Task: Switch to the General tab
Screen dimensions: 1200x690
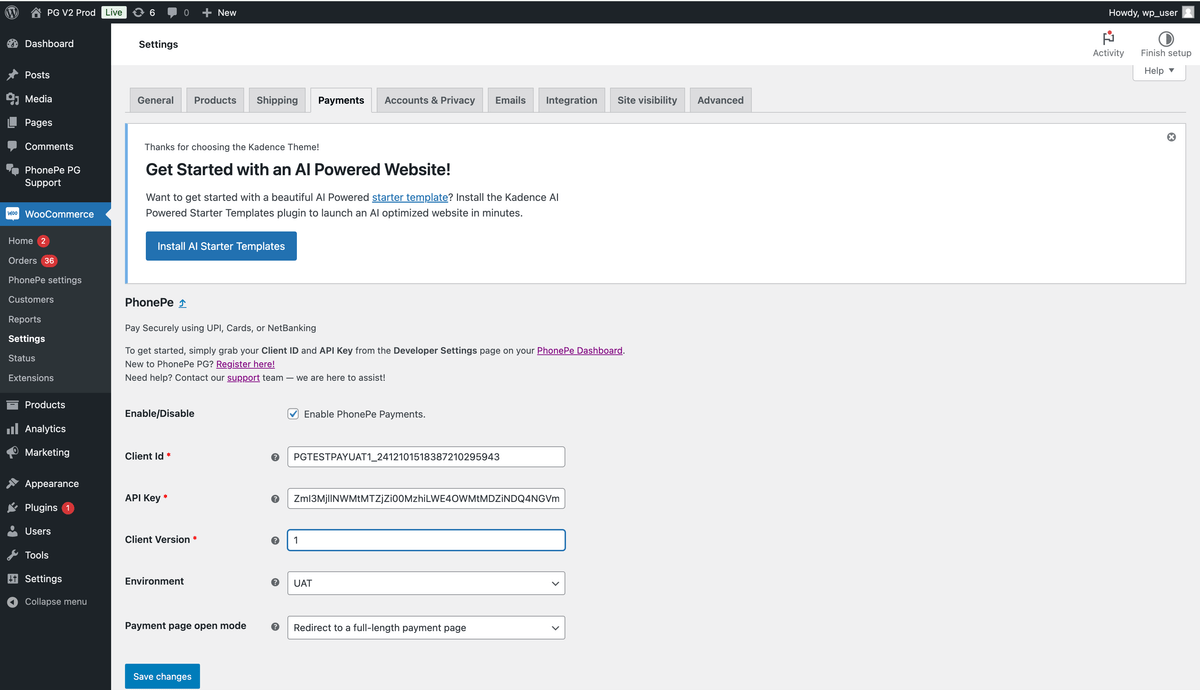Action: click(155, 100)
